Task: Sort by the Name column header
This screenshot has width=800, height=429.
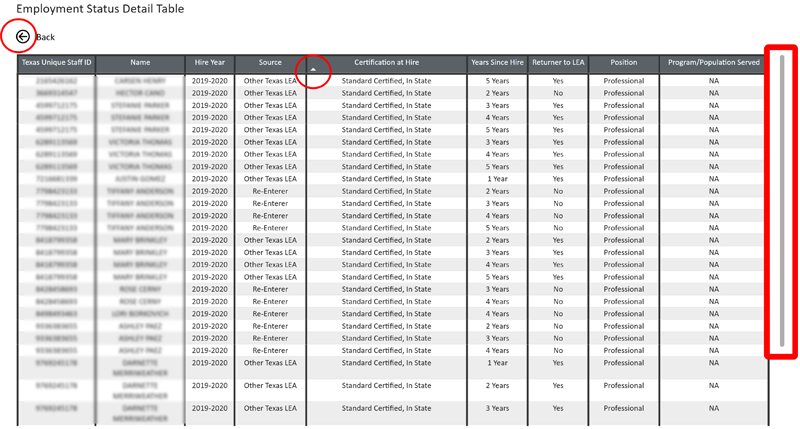Action: pyautogui.click(x=140, y=62)
